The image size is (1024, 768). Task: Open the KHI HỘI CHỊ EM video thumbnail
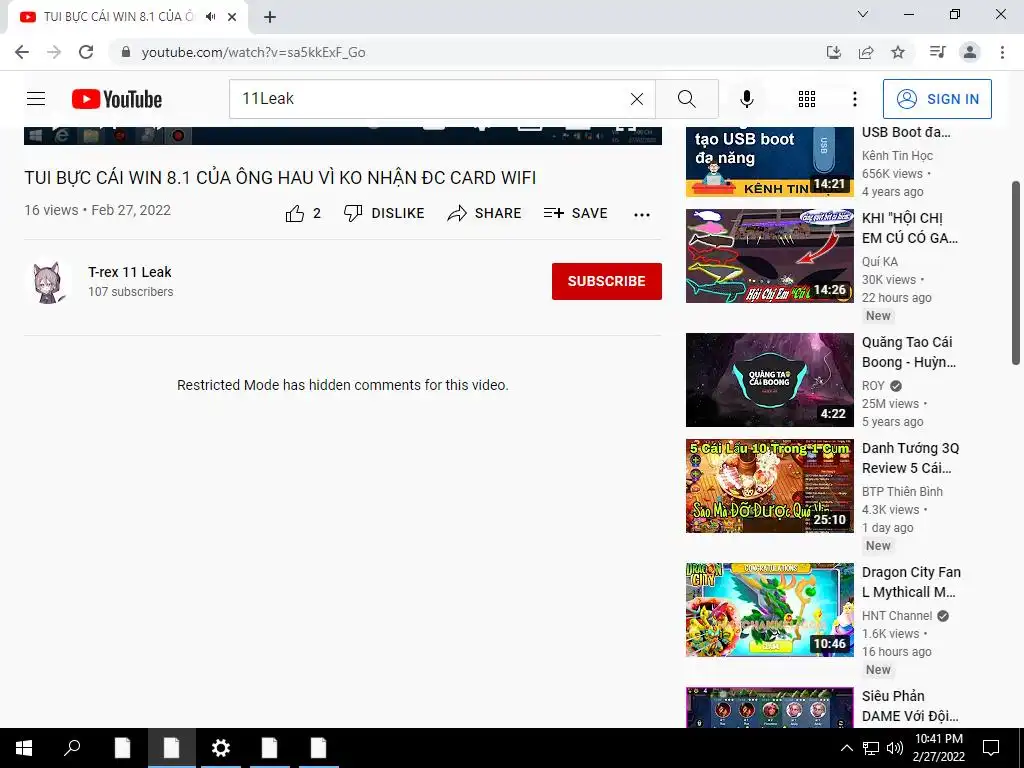(769, 256)
